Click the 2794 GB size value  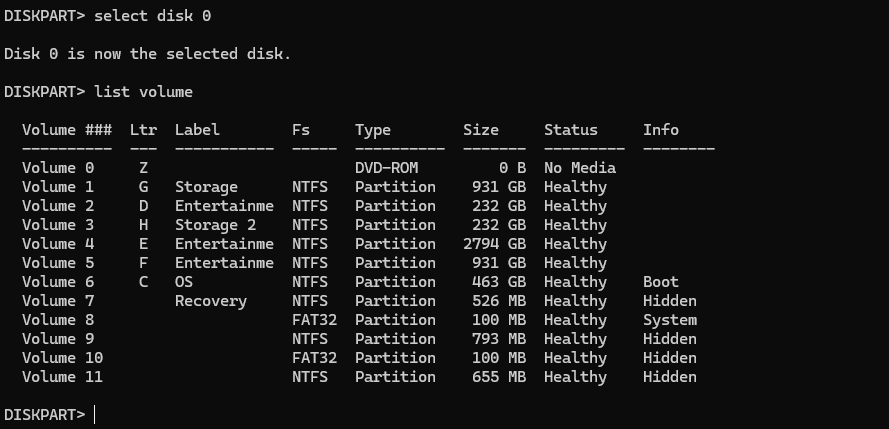coord(494,244)
